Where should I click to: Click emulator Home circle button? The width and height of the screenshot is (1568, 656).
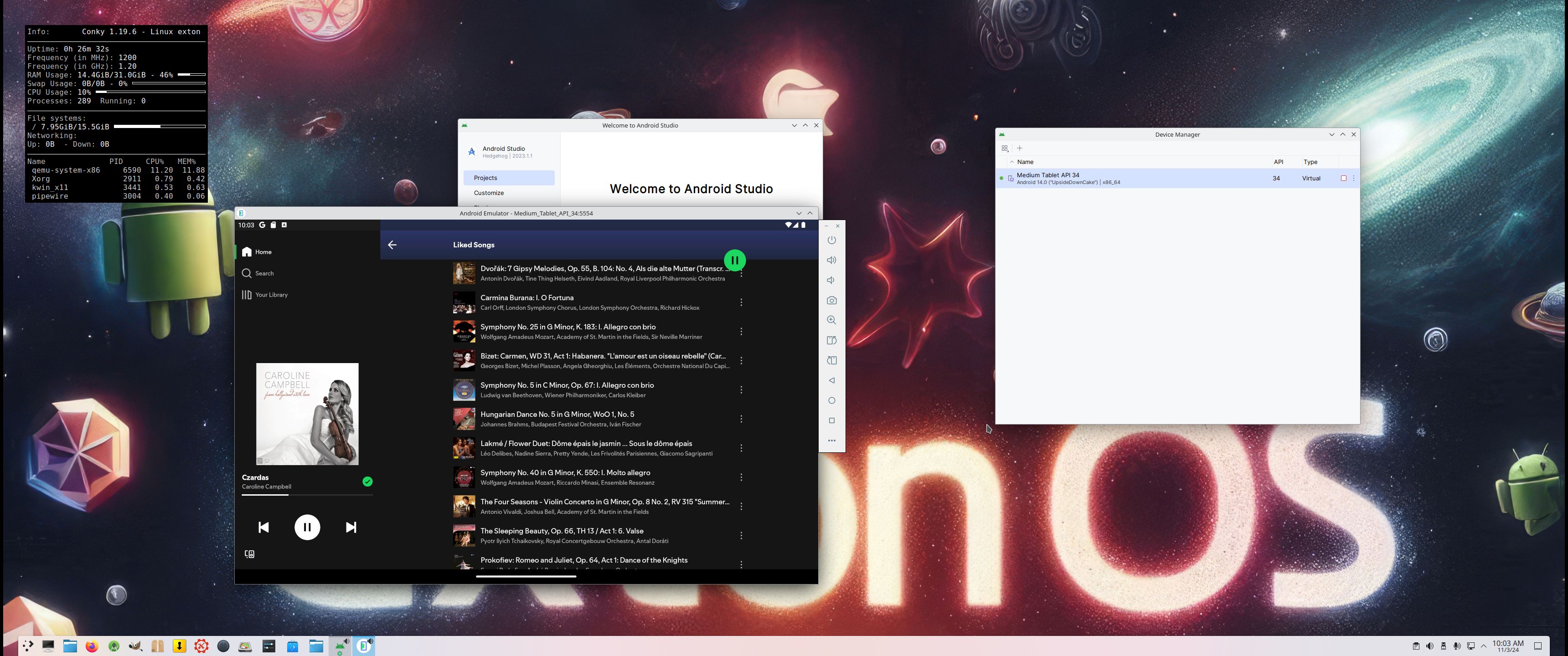831,400
